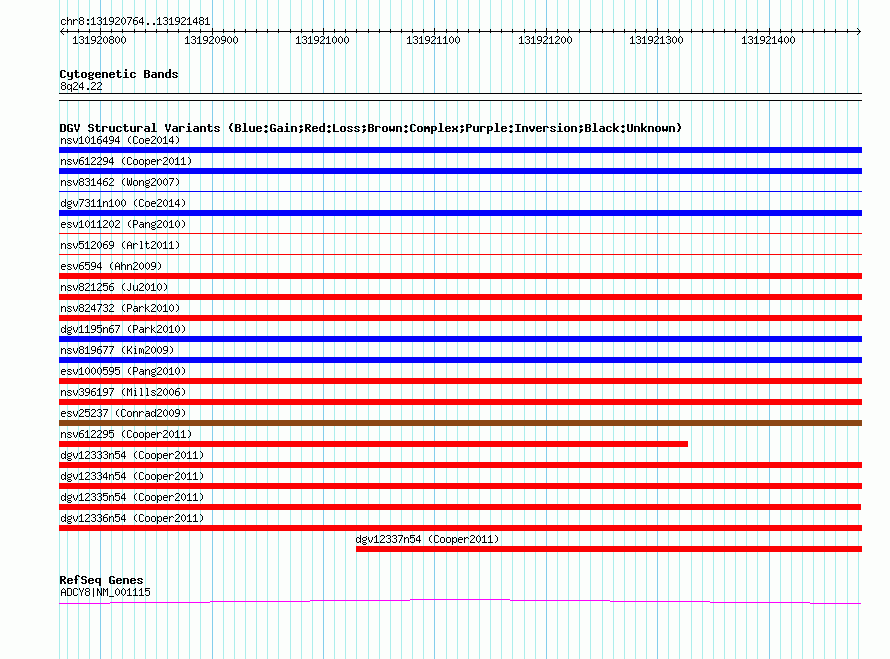The image size is (890, 659).
Task: Select the red bar under nsv396197
Action: click(460, 402)
